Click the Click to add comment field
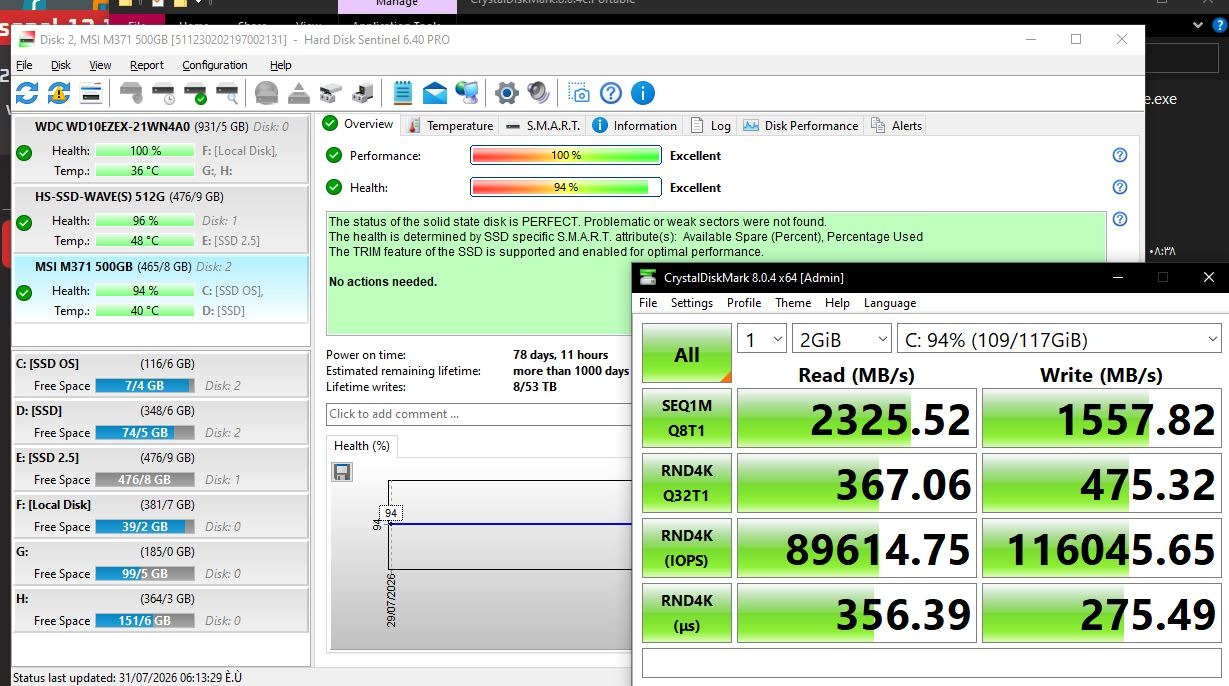 479,414
